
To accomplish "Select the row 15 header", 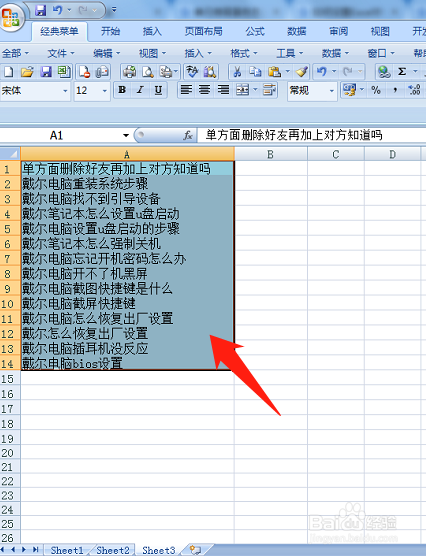I will coord(10,378).
